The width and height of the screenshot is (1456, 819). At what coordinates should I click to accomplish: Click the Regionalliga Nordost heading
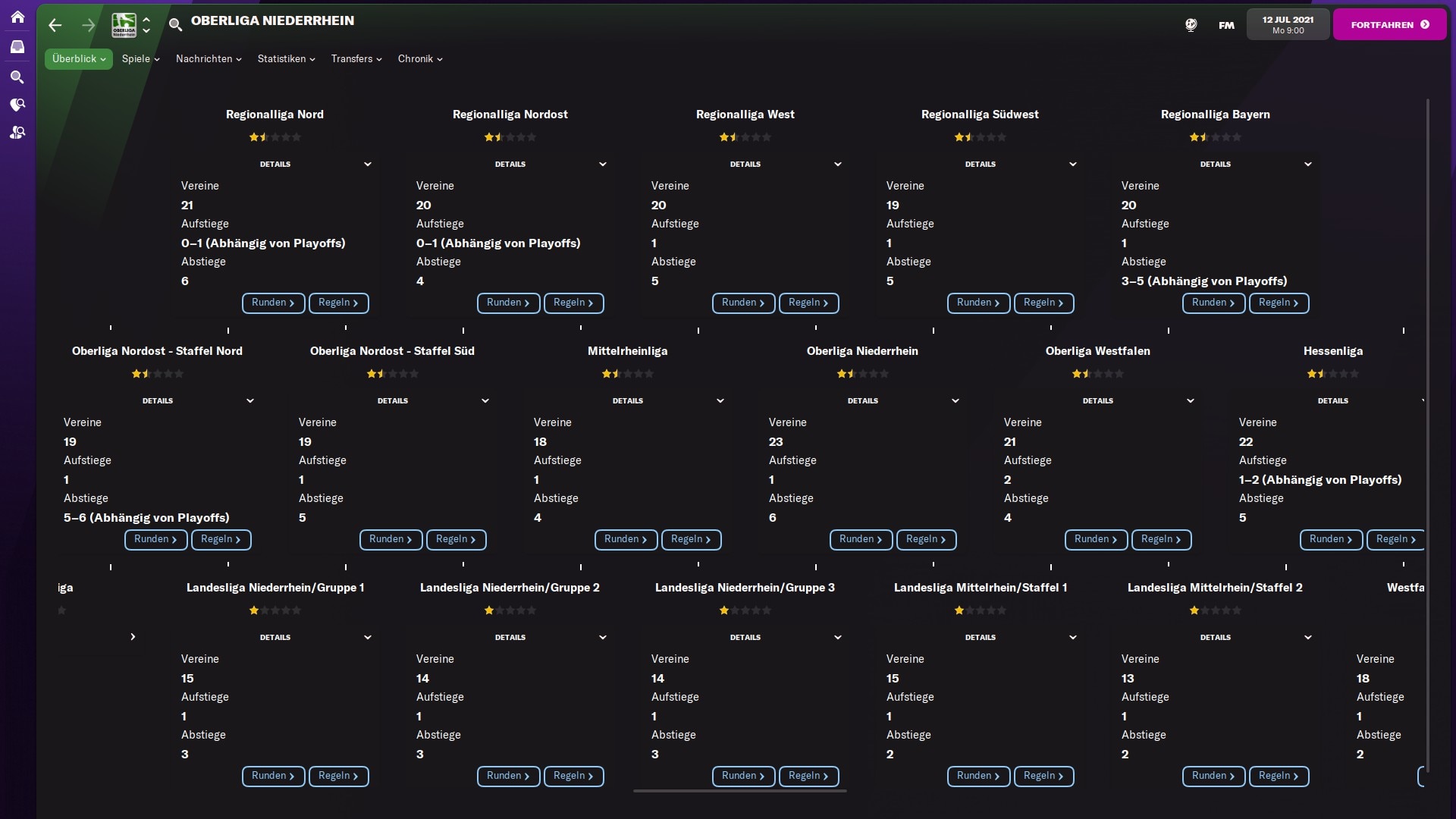click(510, 115)
